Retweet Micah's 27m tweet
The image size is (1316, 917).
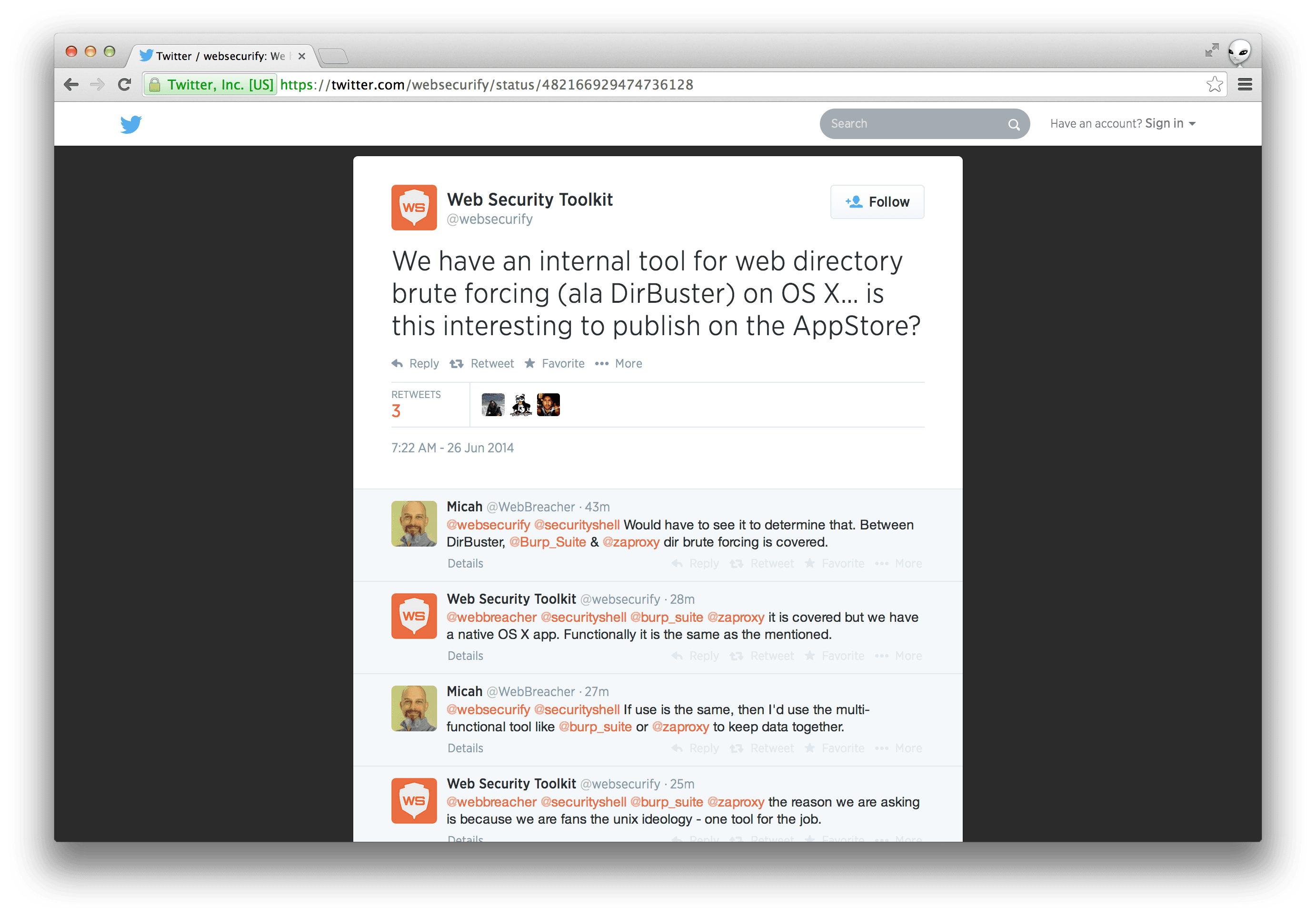[762, 748]
